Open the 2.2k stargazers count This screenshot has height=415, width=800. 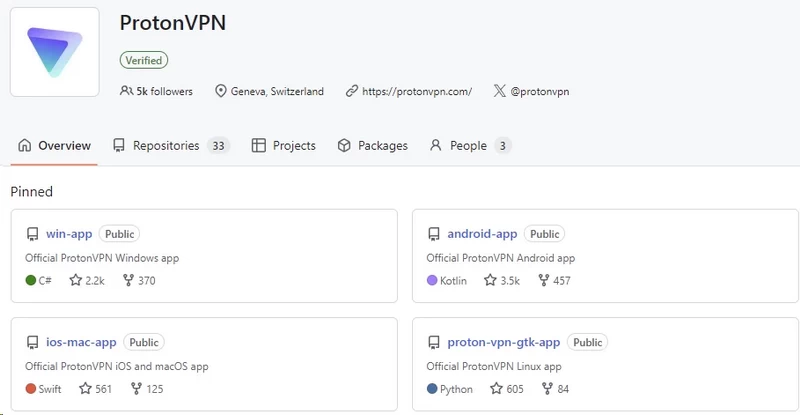click(x=95, y=280)
